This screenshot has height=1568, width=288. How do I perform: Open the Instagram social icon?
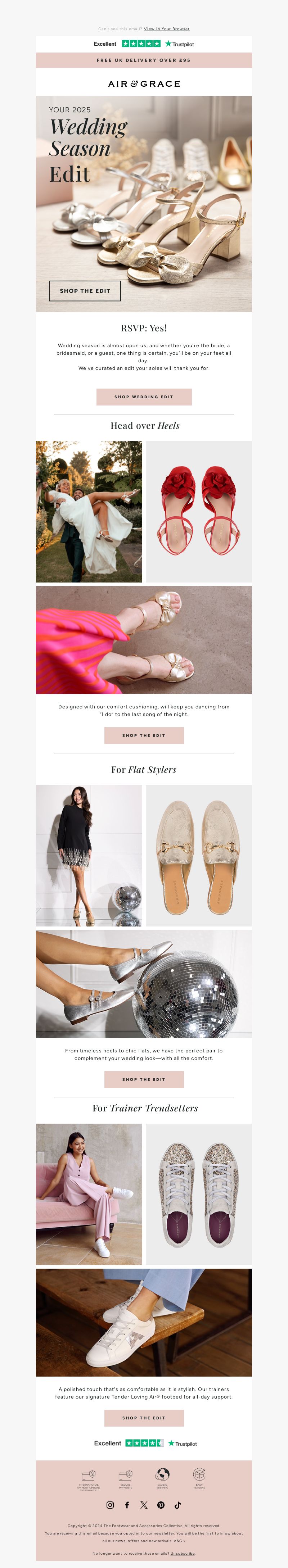(110, 1505)
